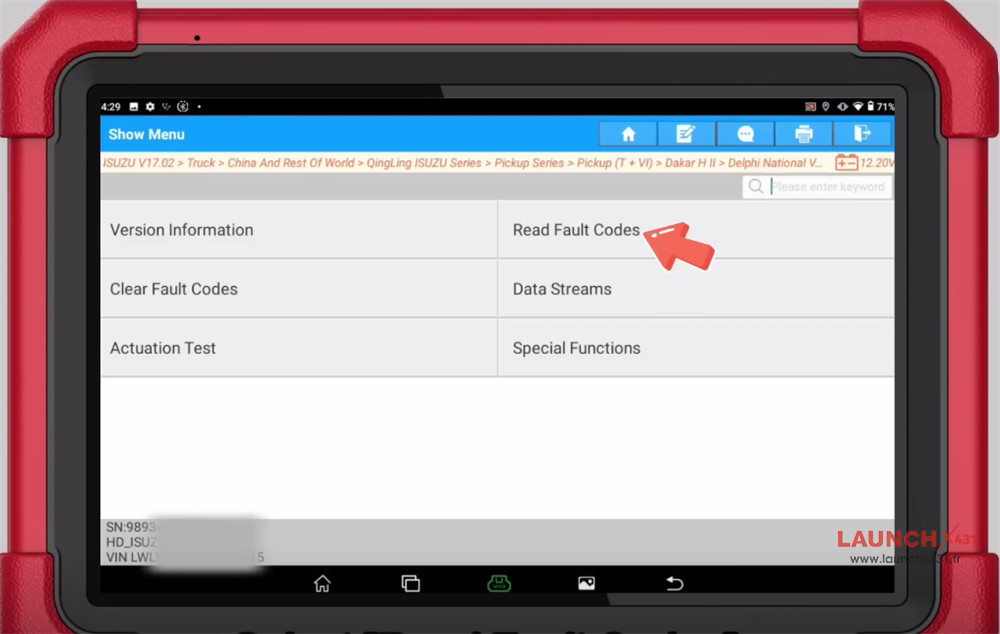Open Version Information
Viewport: 1000px width, 634px height.
[298, 230]
